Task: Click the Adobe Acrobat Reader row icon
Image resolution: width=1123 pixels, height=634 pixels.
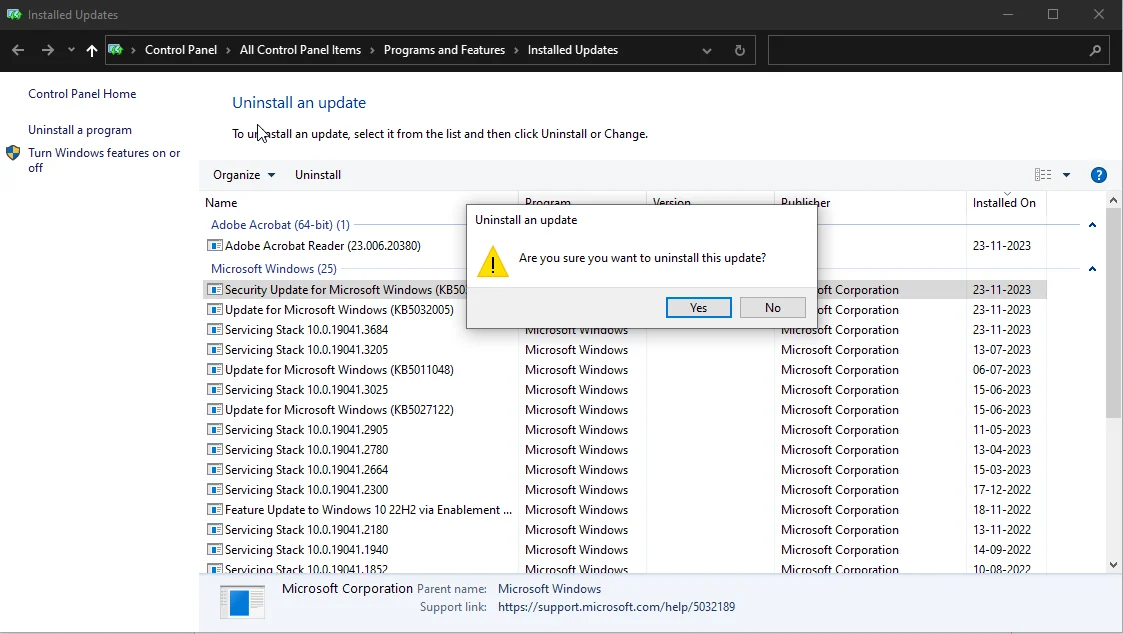Action: coord(214,246)
